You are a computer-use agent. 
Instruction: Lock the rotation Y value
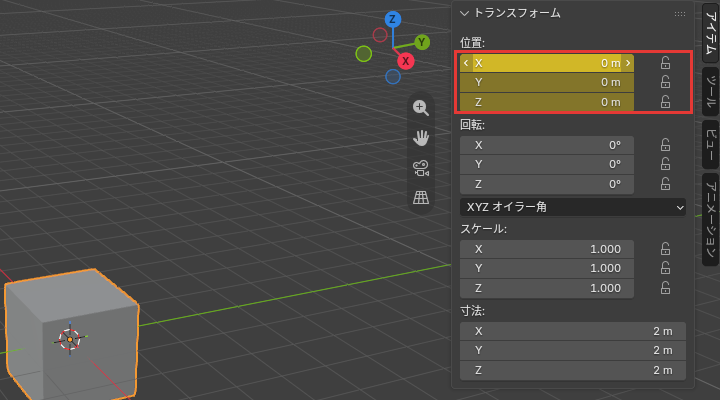(x=665, y=164)
